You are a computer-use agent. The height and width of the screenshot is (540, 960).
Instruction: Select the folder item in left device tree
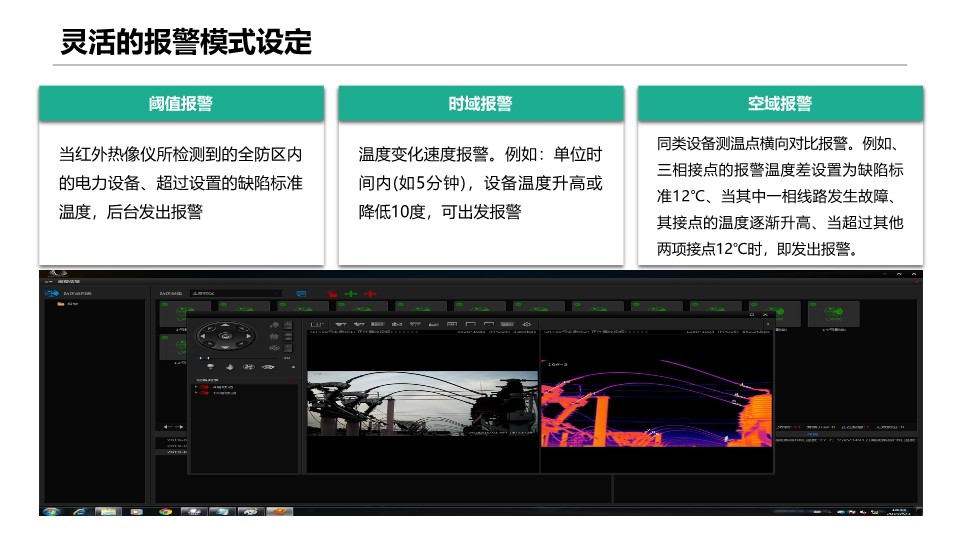click(x=61, y=304)
